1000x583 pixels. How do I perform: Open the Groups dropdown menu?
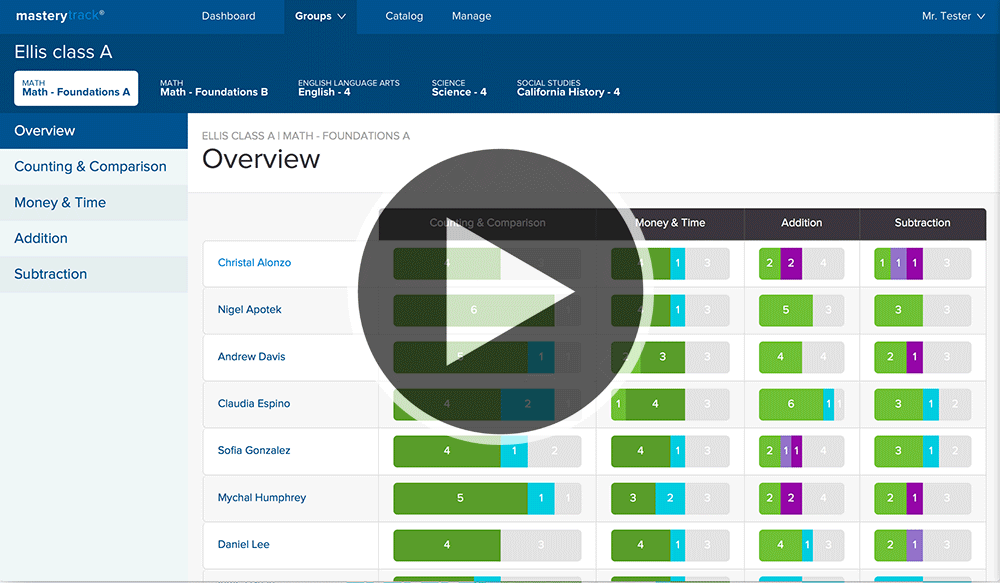(x=320, y=16)
